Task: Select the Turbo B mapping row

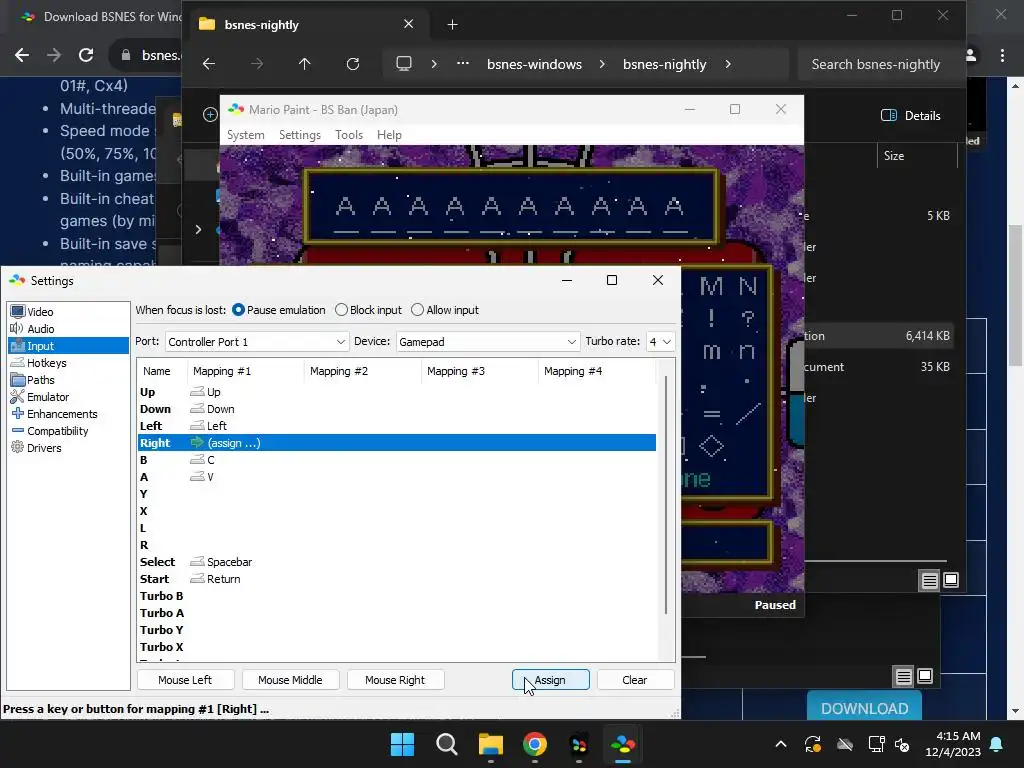Action: [396, 596]
